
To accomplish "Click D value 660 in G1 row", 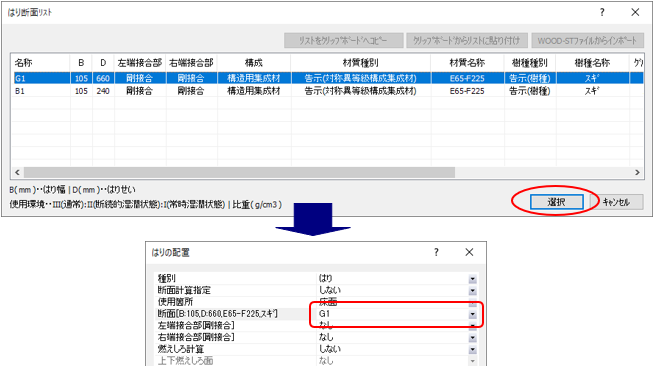I will tap(103, 78).
